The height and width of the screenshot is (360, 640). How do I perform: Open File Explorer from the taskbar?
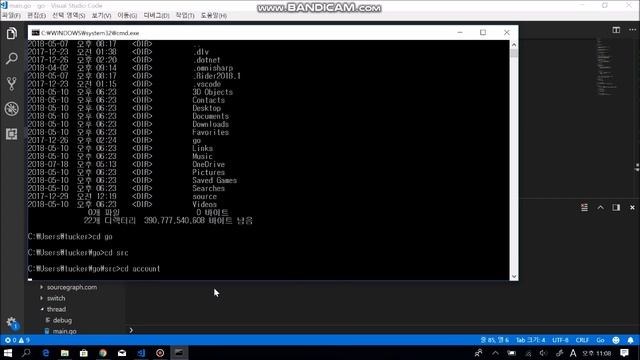64,353
